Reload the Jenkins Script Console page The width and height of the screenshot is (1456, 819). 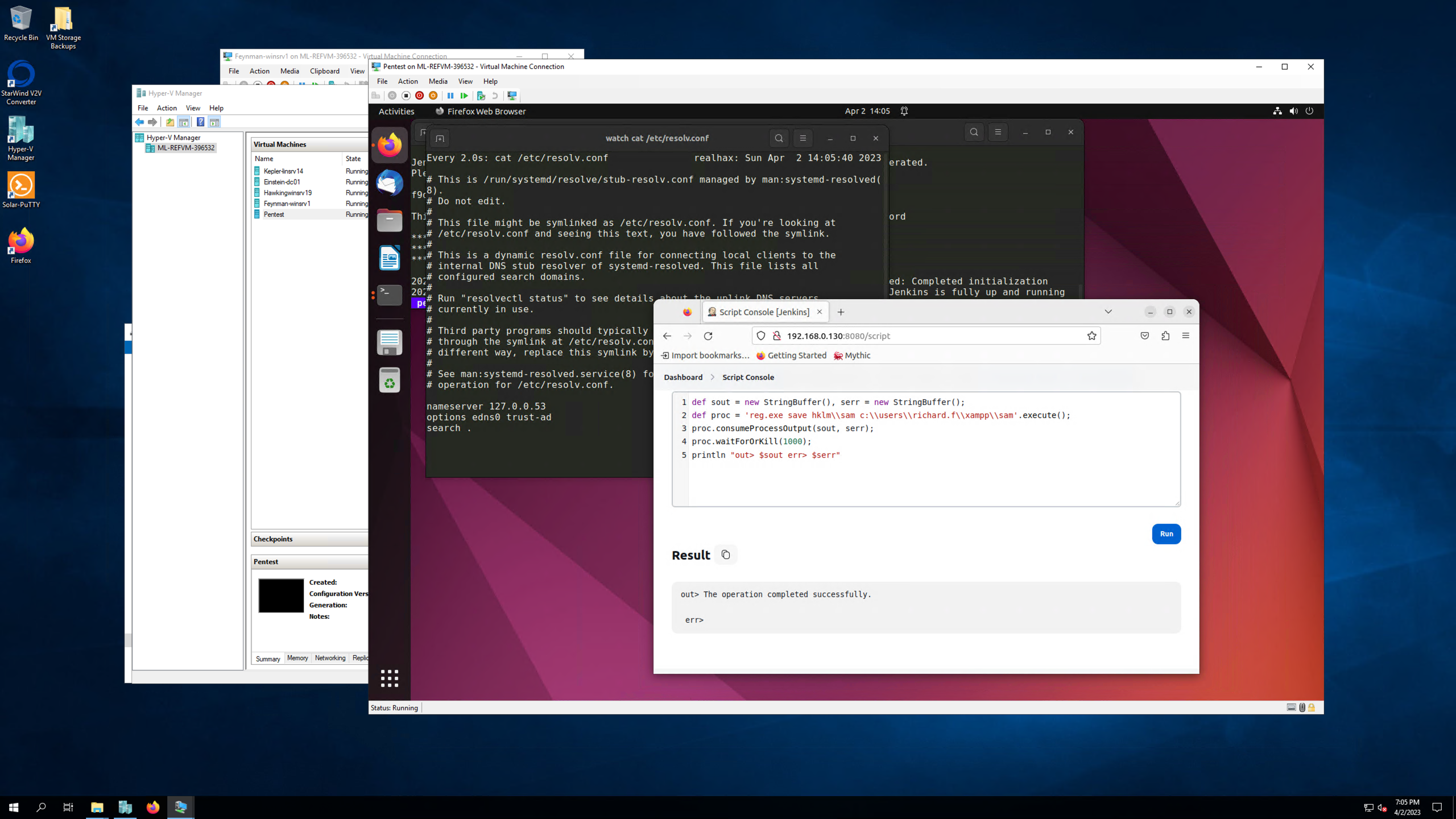click(x=708, y=336)
